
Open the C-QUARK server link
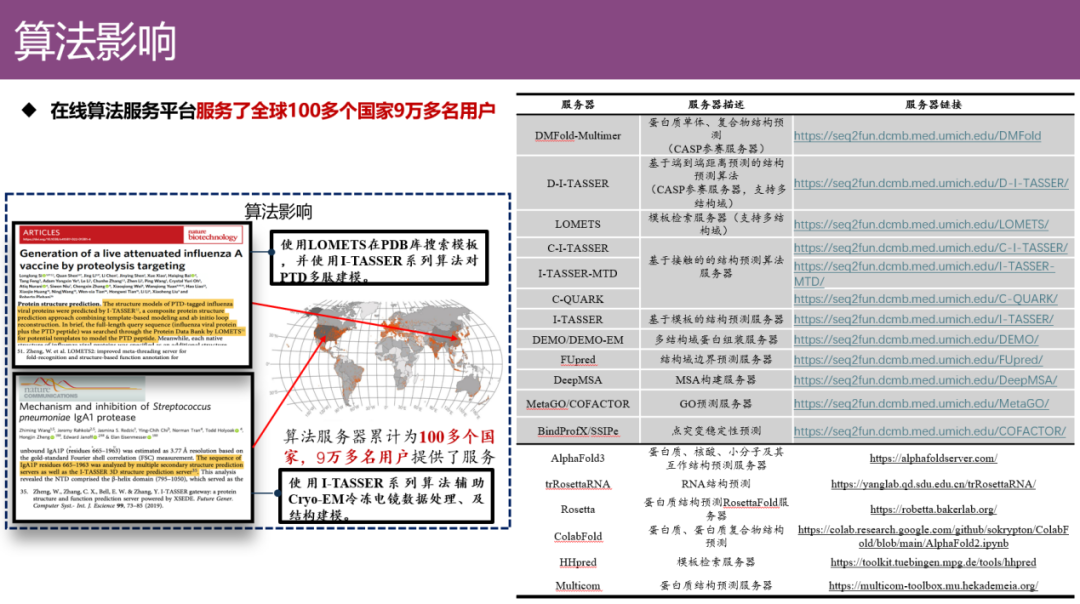pyautogui.click(x=925, y=298)
